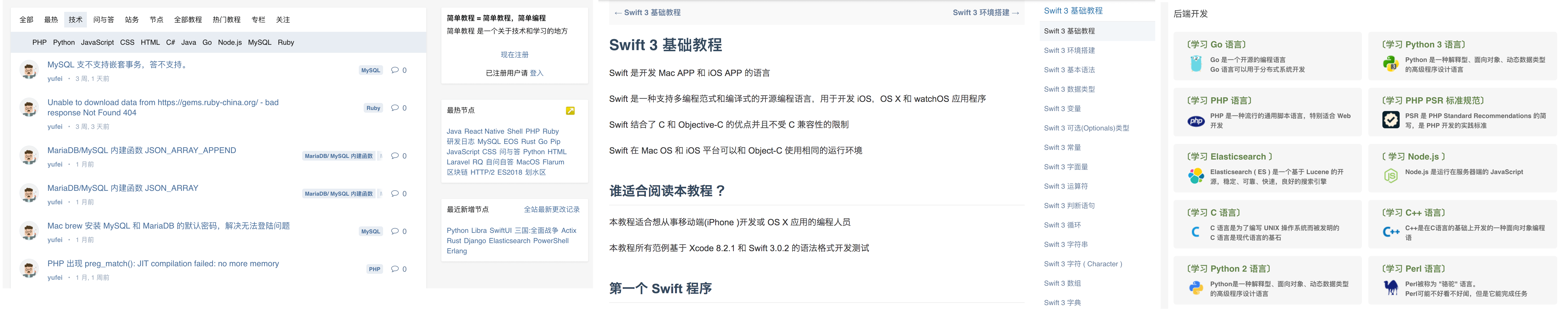Click comment bubble on JSON_ARRAY_APPEND post
The image size is (1568, 311).
click(x=394, y=156)
